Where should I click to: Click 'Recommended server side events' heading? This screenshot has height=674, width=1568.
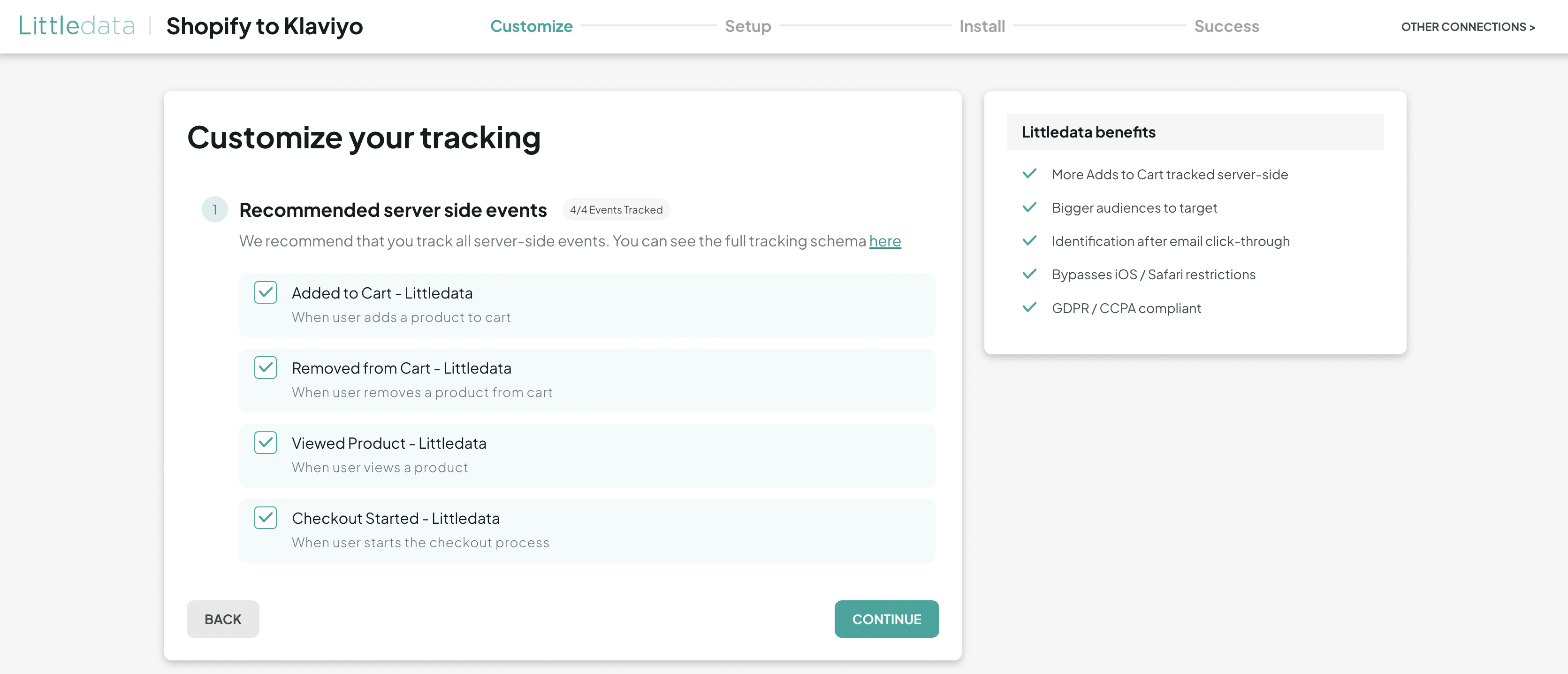click(x=393, y=210)
